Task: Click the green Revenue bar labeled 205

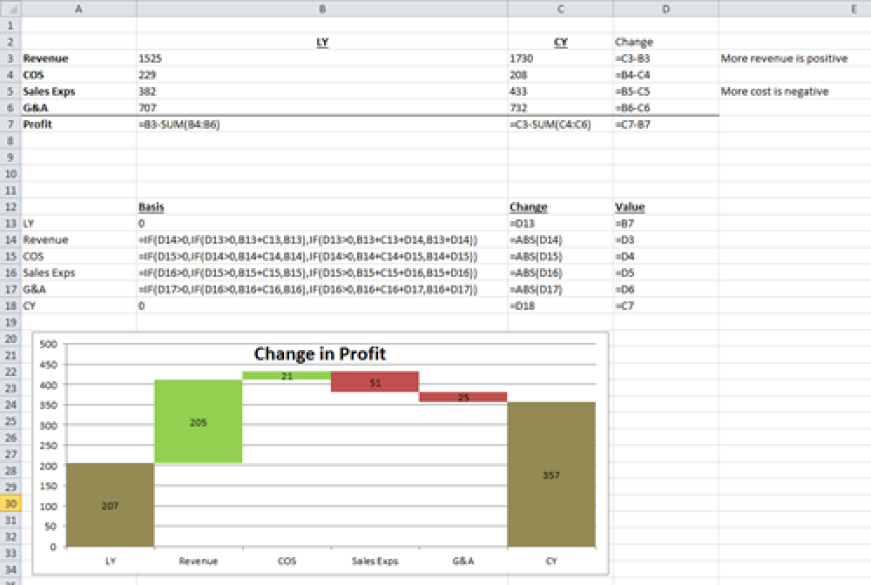Action: tap(198, 421)
